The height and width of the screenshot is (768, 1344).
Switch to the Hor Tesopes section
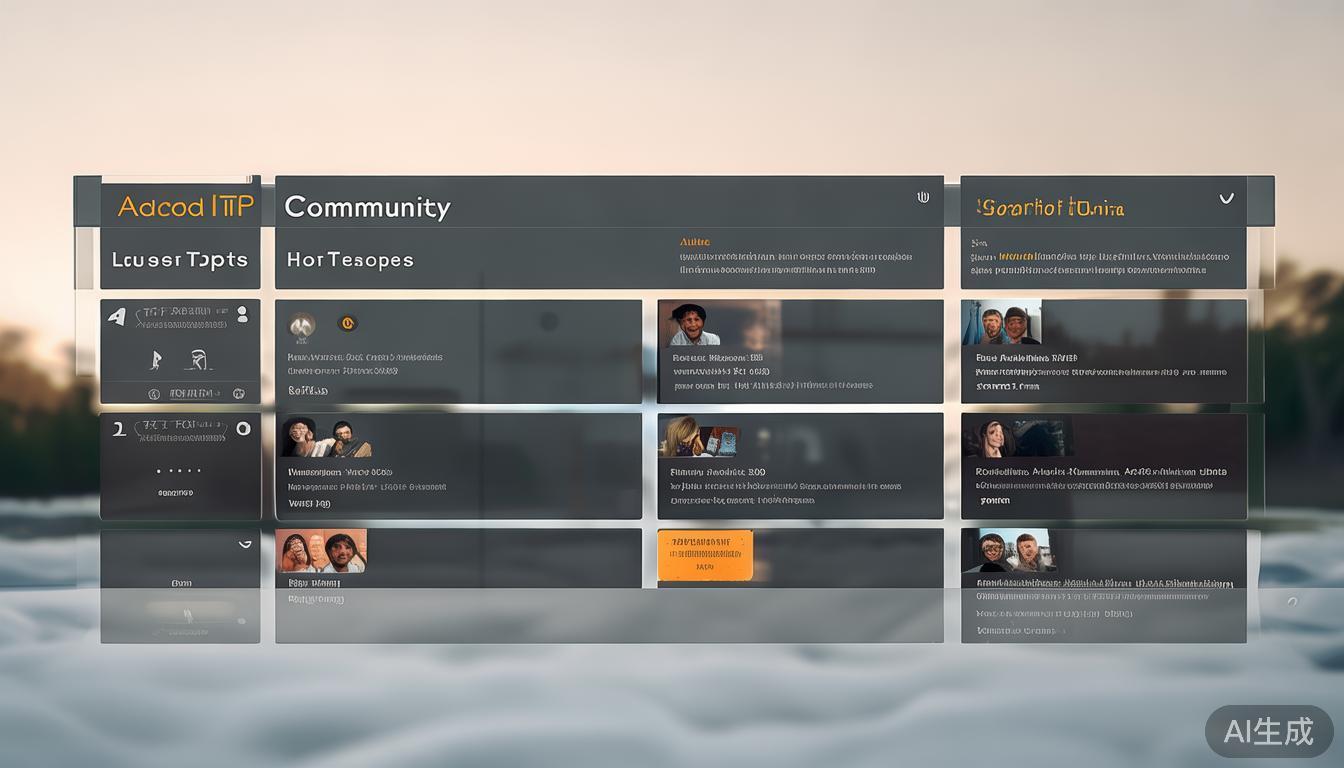[349, 260]
